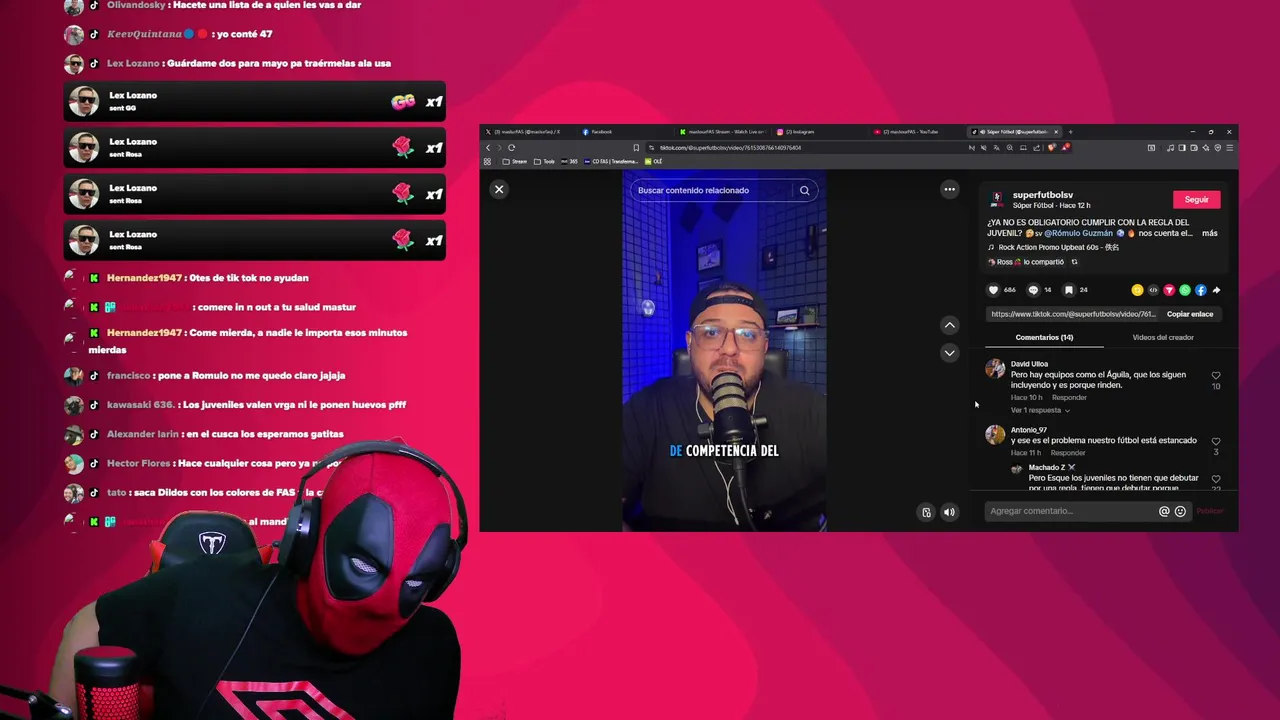Image resolution: width=1280 pixels, height=720 pixels.
Task: Open the browser apps grid icon
Action: tap(487, 162)
